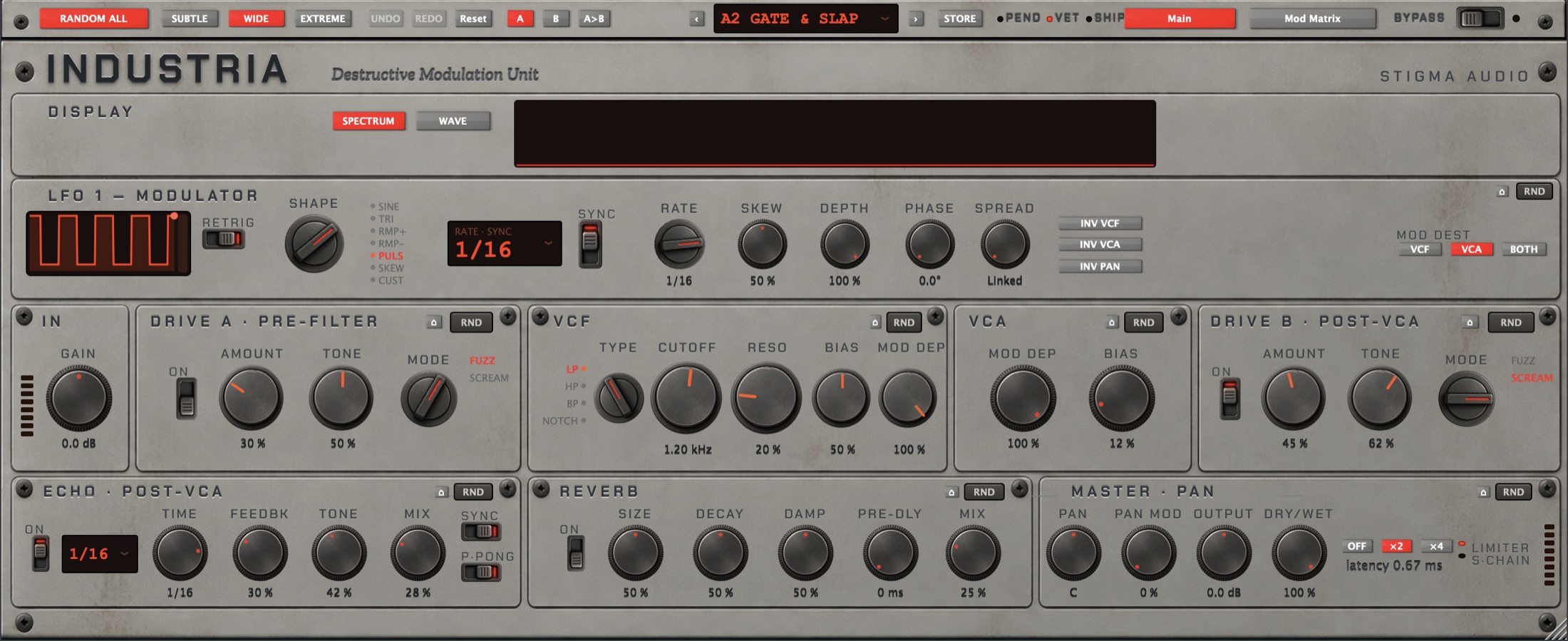1568x641 pixels.
Task: Toggle the Echo ON switch
Action: (41, 554)
